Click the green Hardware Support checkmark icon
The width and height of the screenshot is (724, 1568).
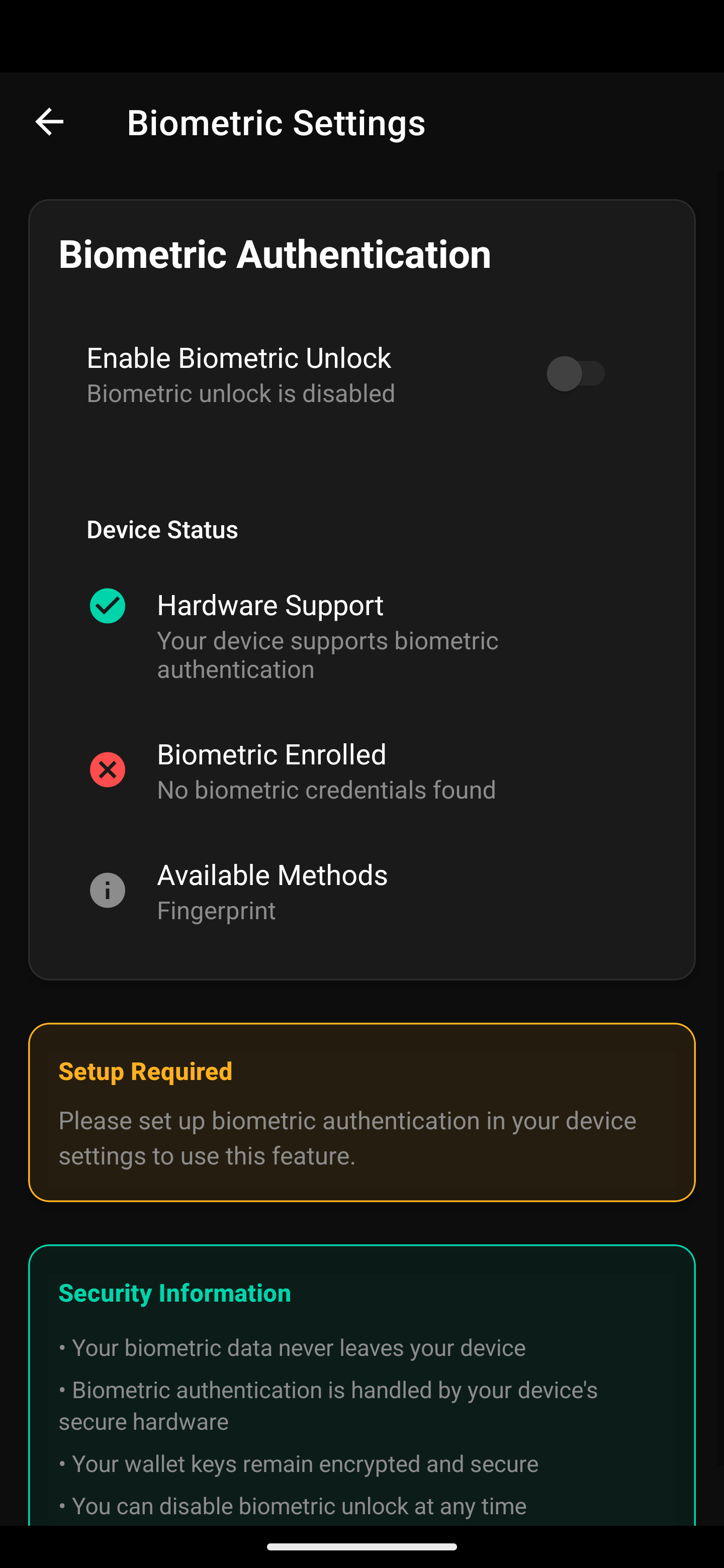(108, 606)
